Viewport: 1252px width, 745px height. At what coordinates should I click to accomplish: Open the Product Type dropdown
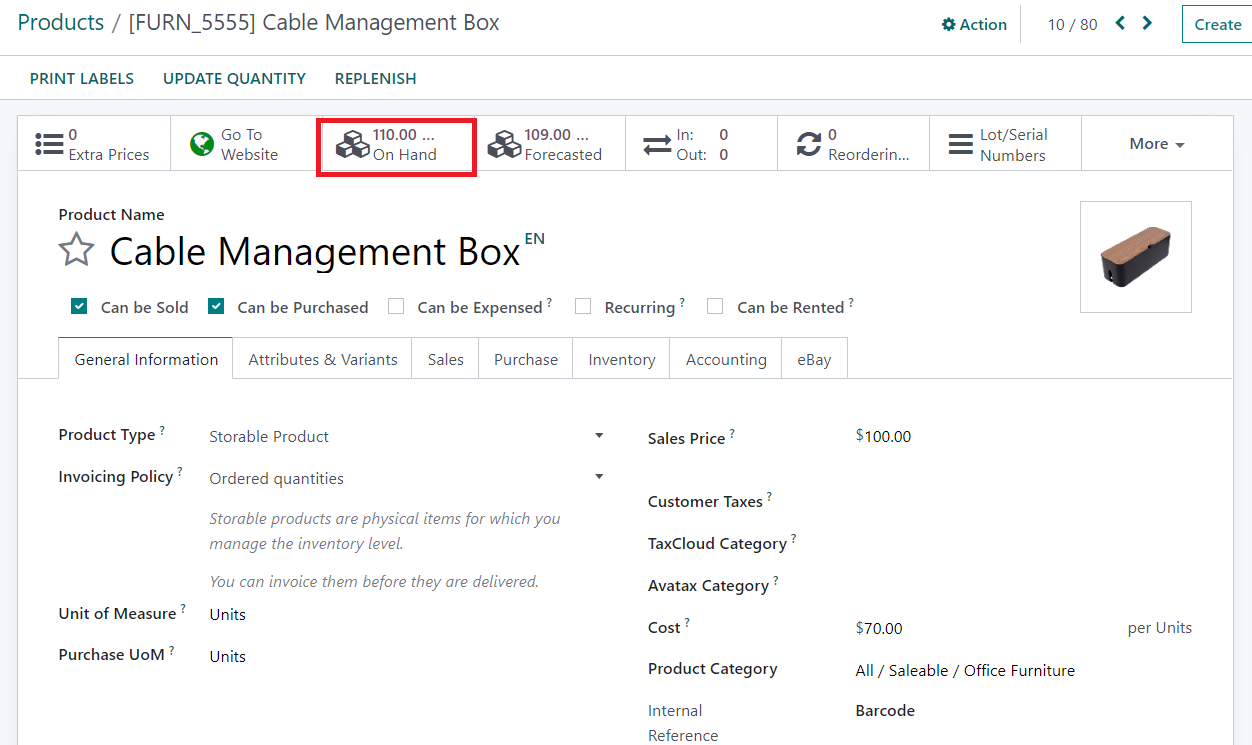point(599,436)
